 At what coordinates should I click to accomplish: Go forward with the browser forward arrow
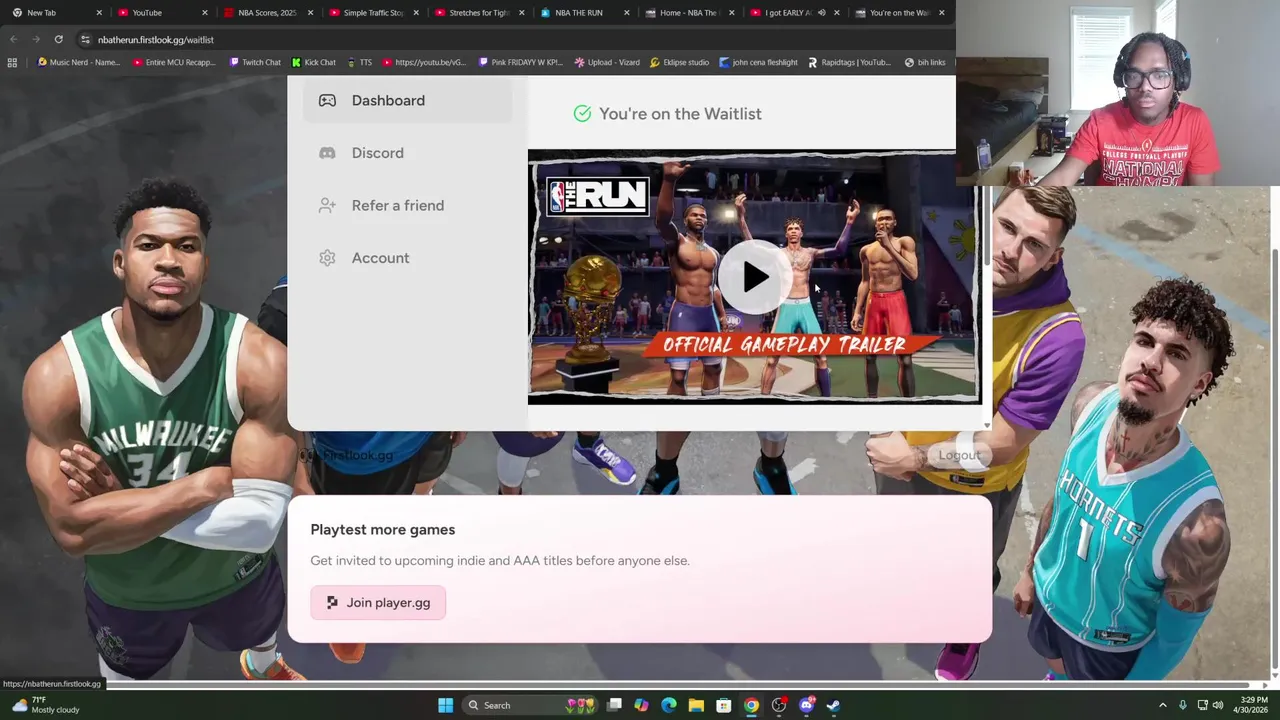click(x=35, y=39)
